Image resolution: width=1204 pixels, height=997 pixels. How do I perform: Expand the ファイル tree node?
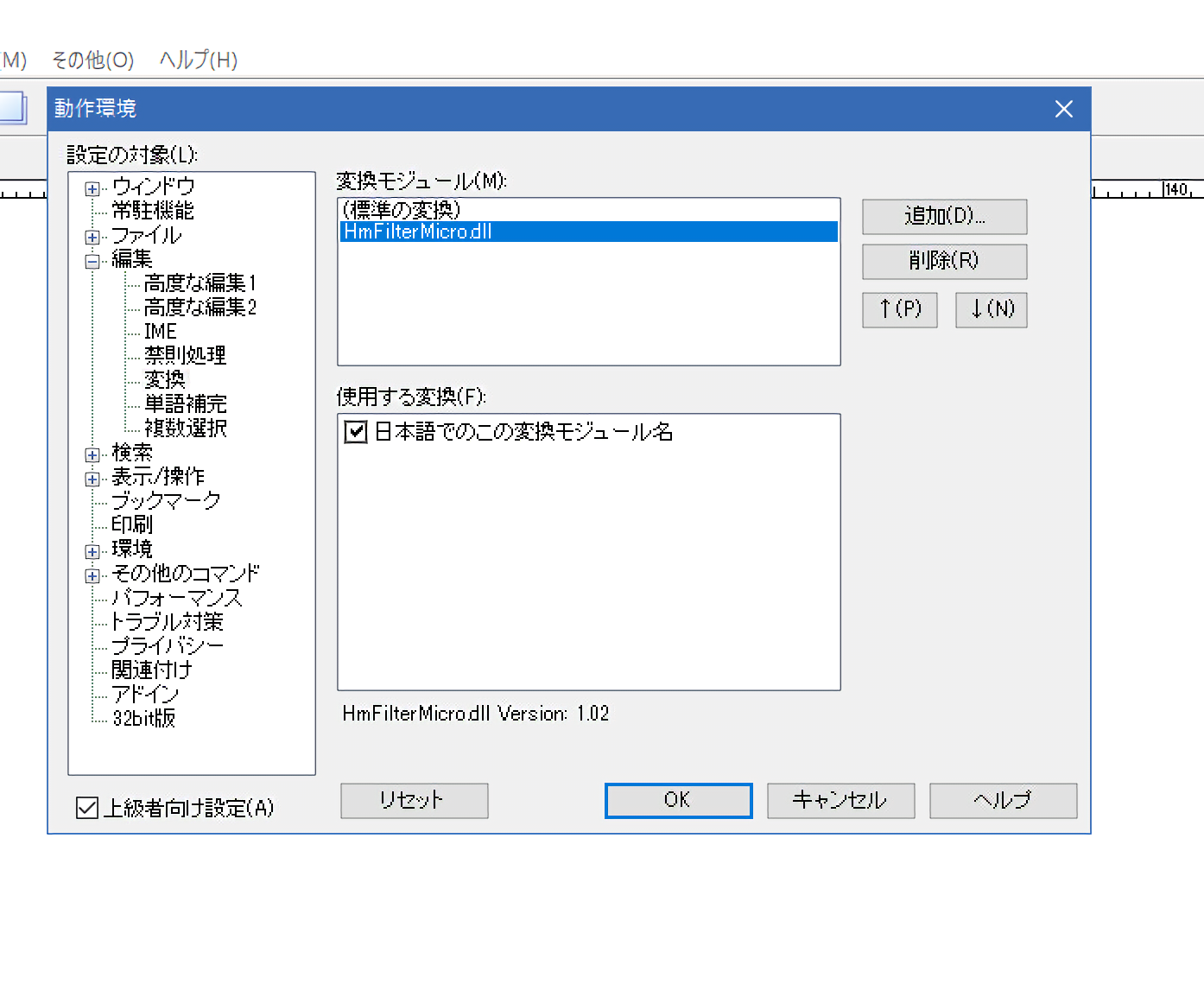click(92, 237)
